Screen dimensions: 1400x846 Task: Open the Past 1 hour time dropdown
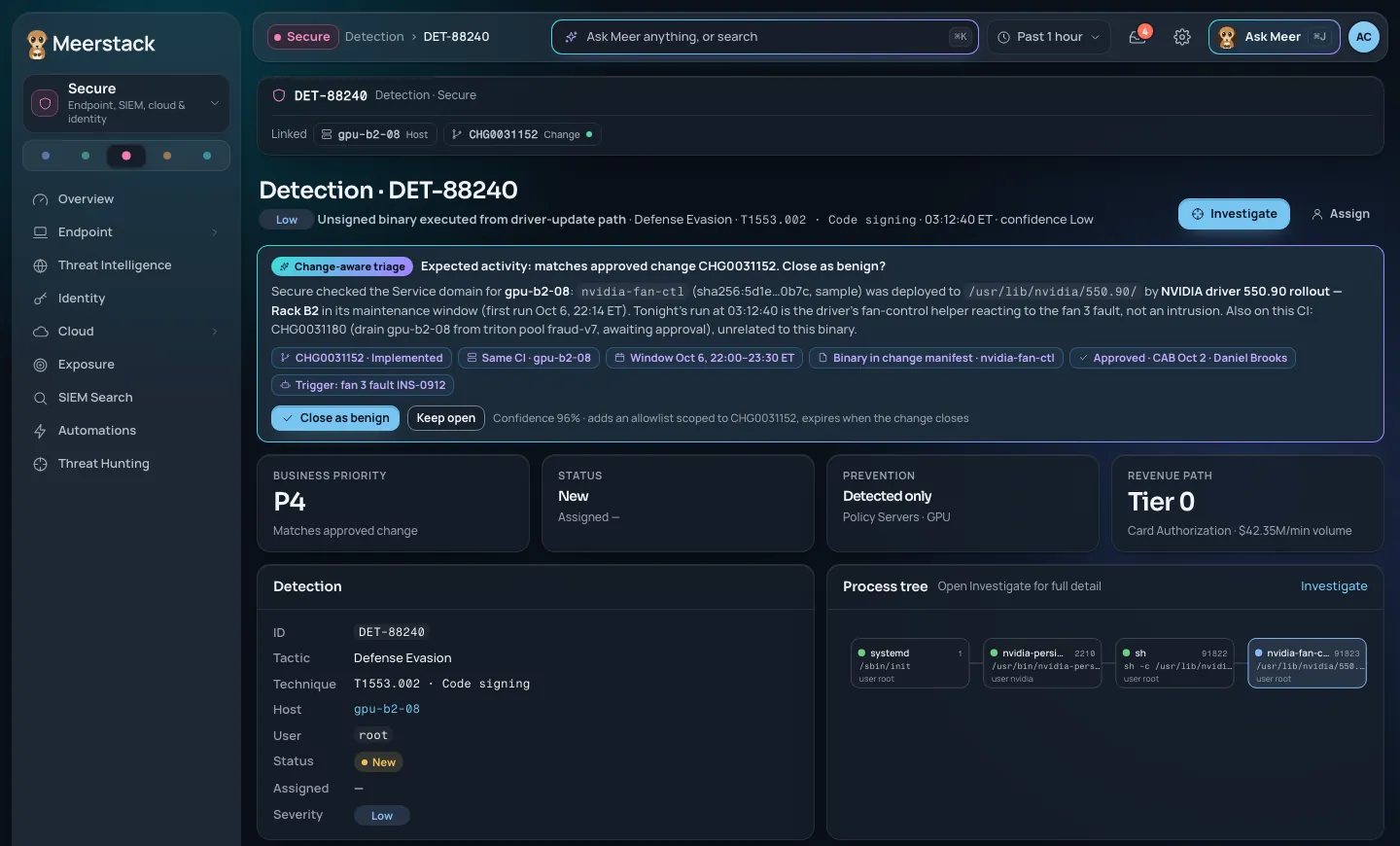coord(1049,37)
